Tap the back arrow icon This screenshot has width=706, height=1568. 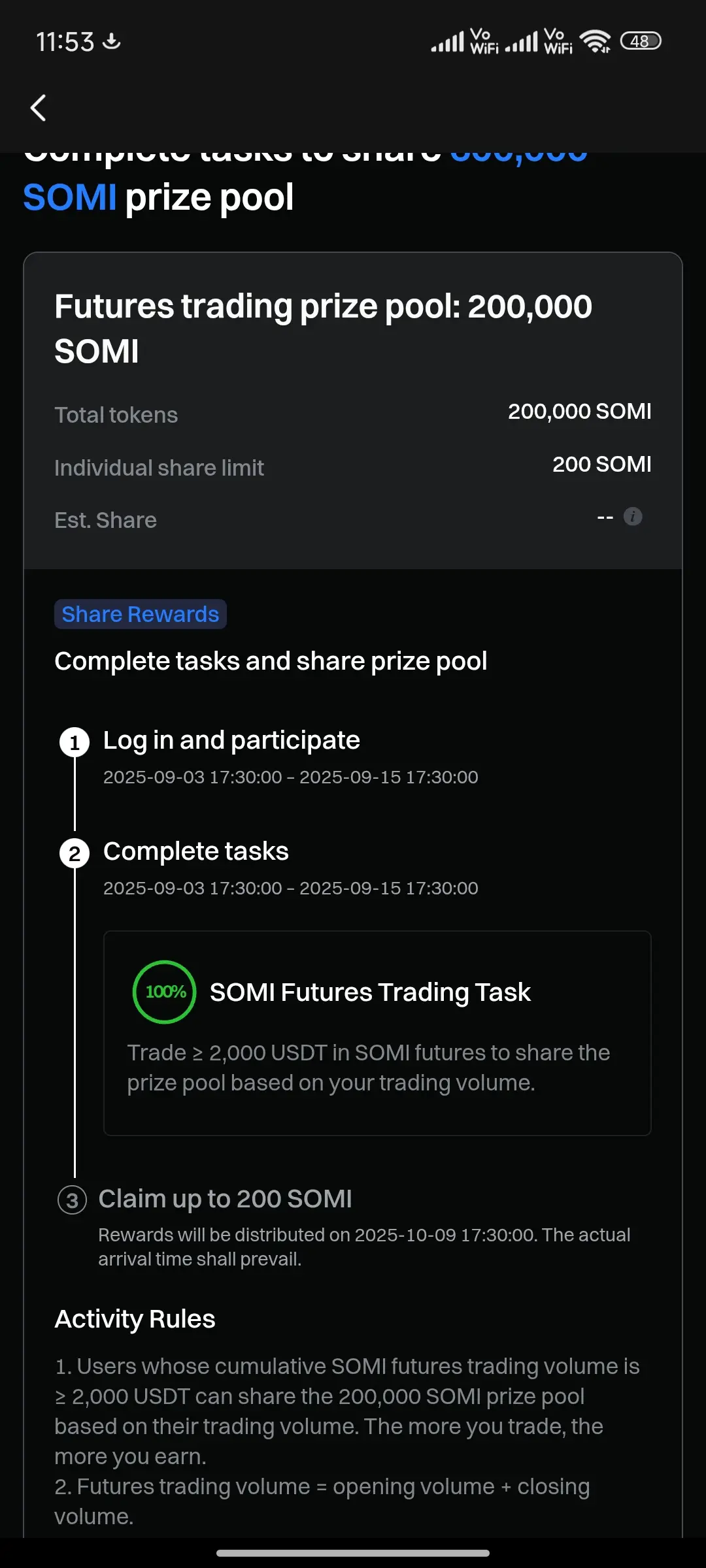point(39,108)
